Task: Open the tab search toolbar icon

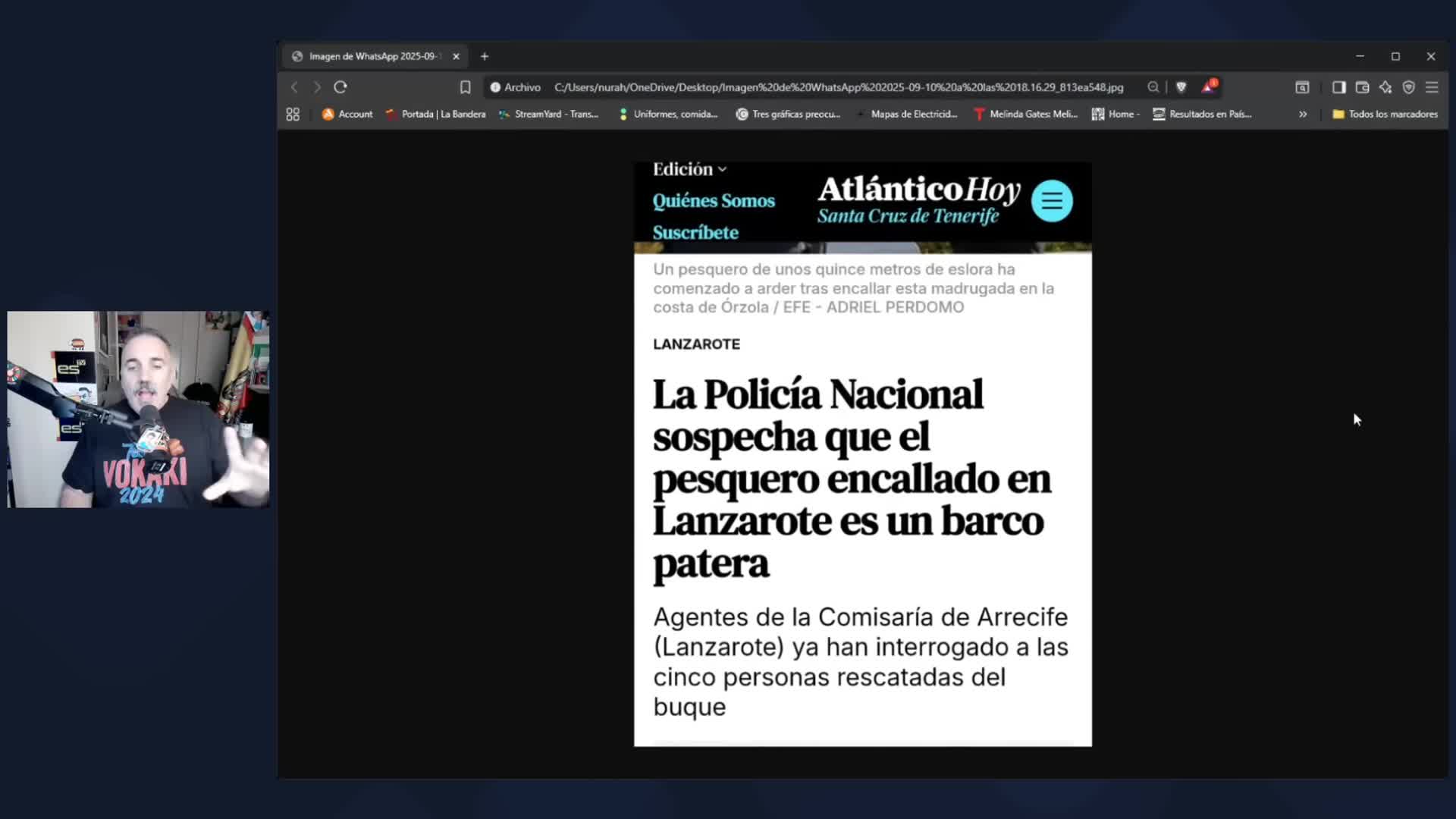Action: tap(1302, 87)
